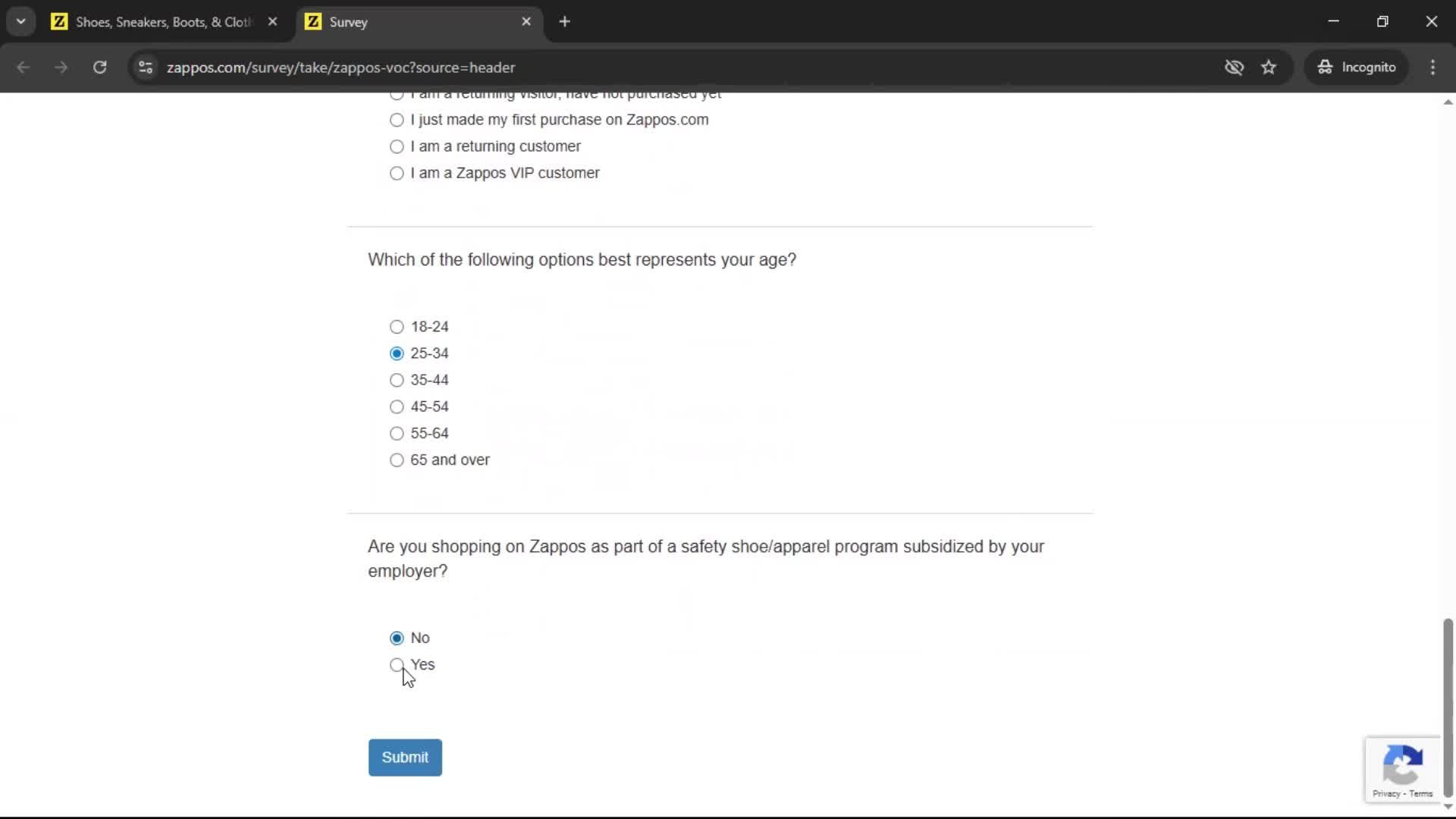Go forward to next page
This screenshot has height=819, width=1456.
(x=61, y=67)
